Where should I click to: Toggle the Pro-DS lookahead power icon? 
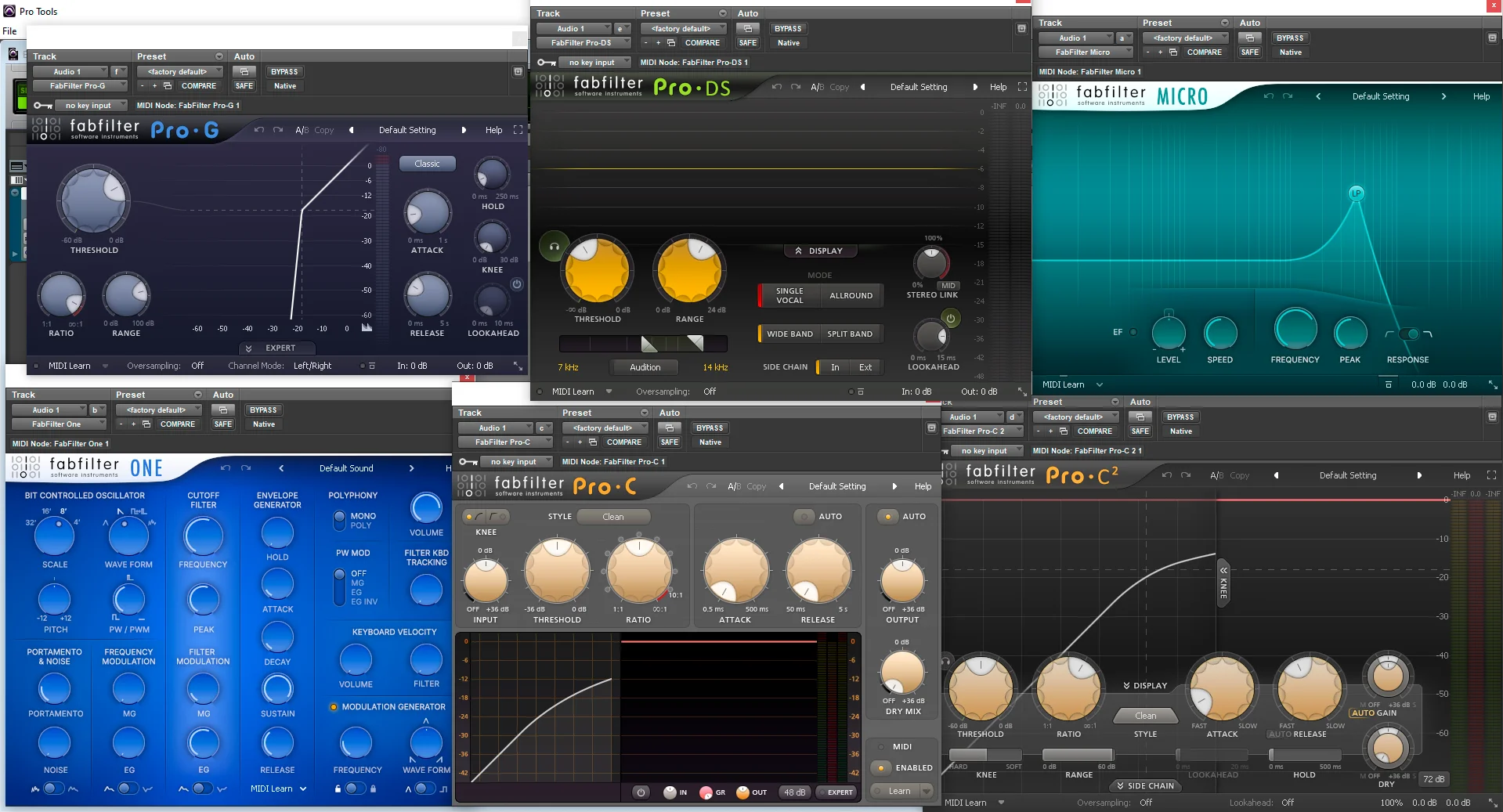950,319
